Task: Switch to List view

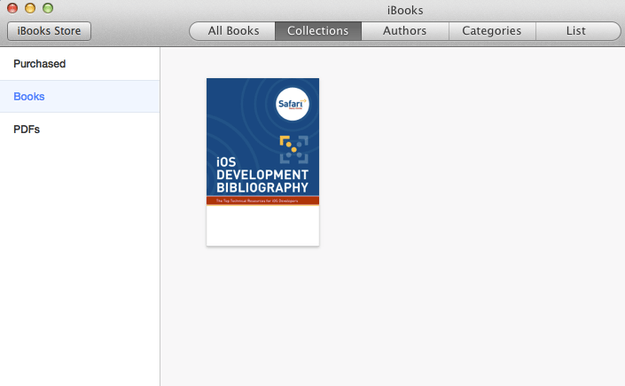Action: coord(577,31)
